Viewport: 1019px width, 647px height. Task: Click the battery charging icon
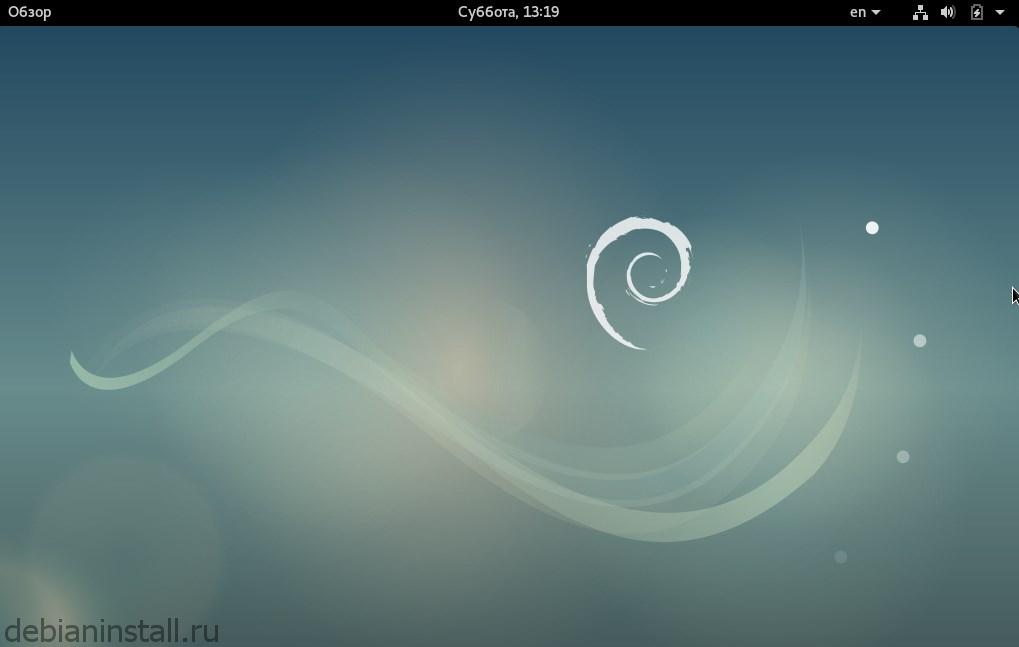tap(977, 12)
